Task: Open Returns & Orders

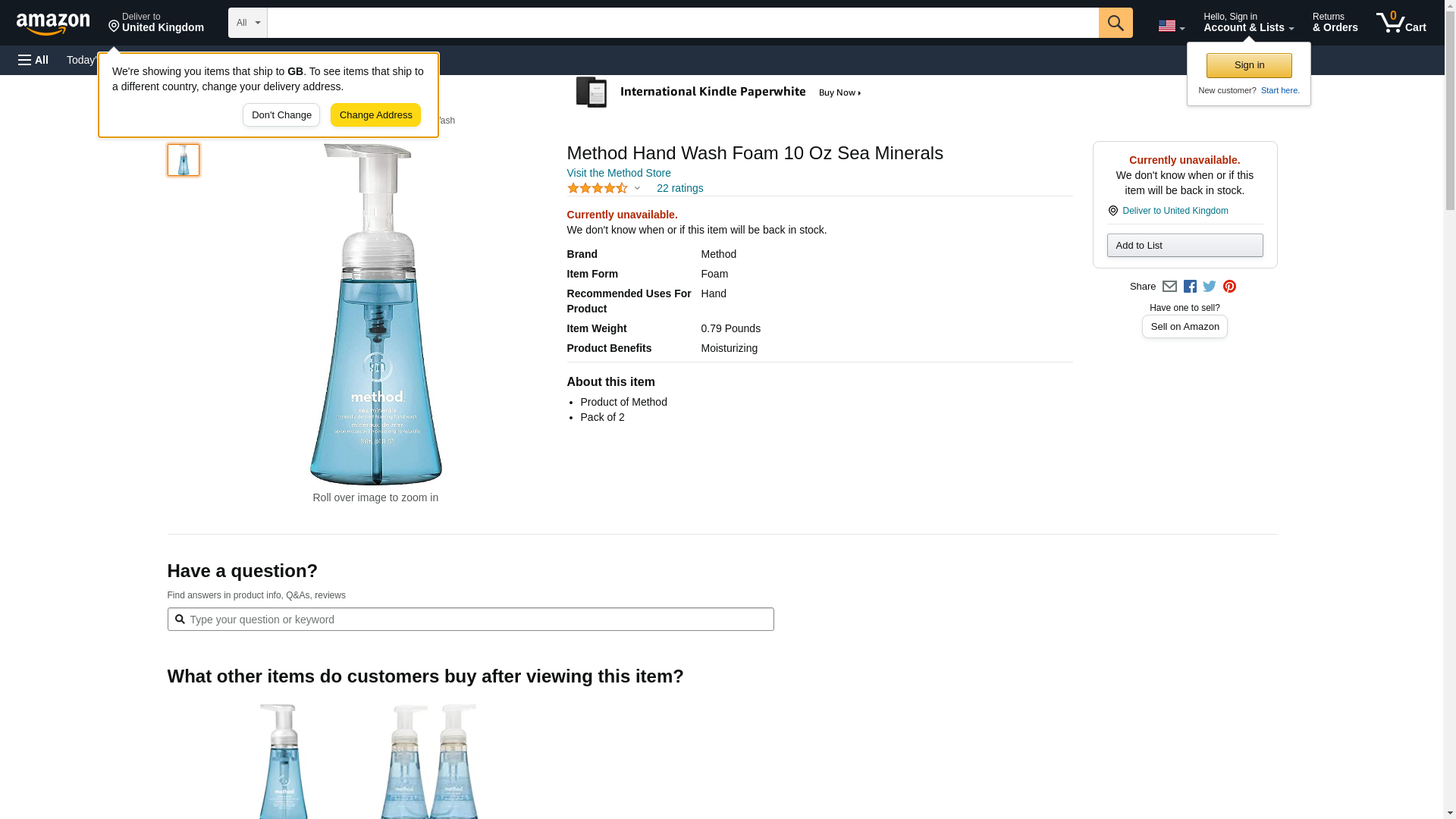Action: (1335, 23)
